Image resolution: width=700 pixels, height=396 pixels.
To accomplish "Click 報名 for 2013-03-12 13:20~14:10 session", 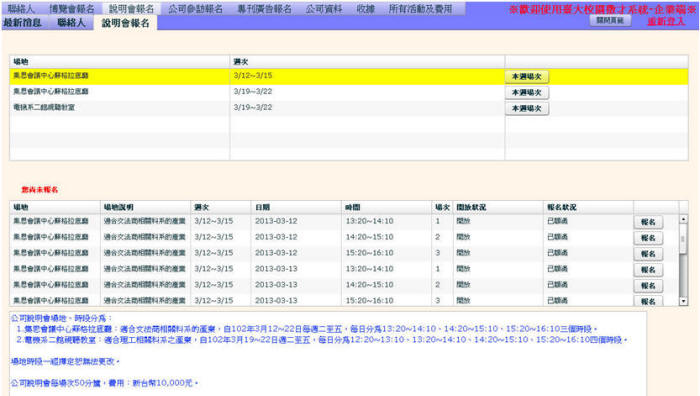I will pyautogui.click(x=648, y=222).
